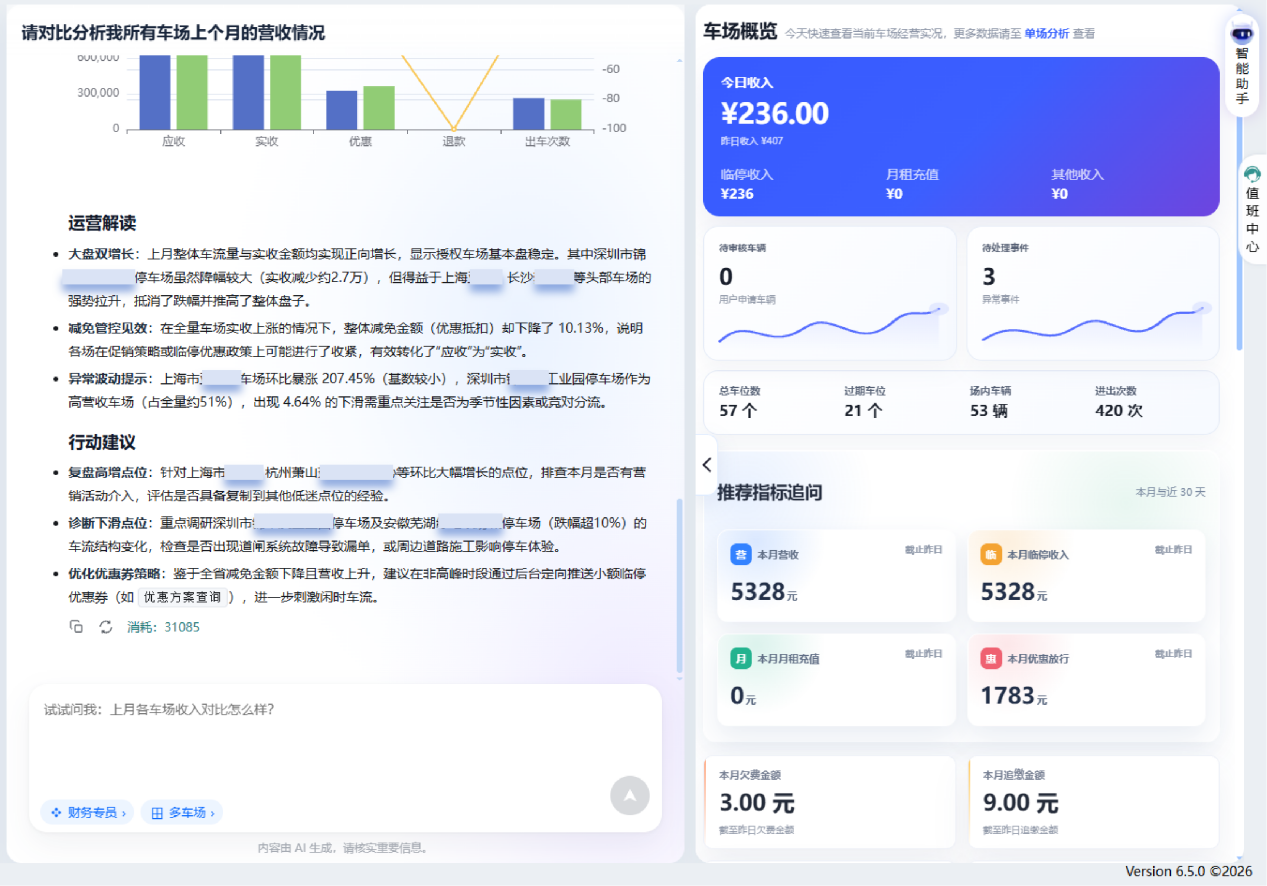Open 财务专员 agent selector chip
The image size is (1267, 886).
tap(87, 813)
